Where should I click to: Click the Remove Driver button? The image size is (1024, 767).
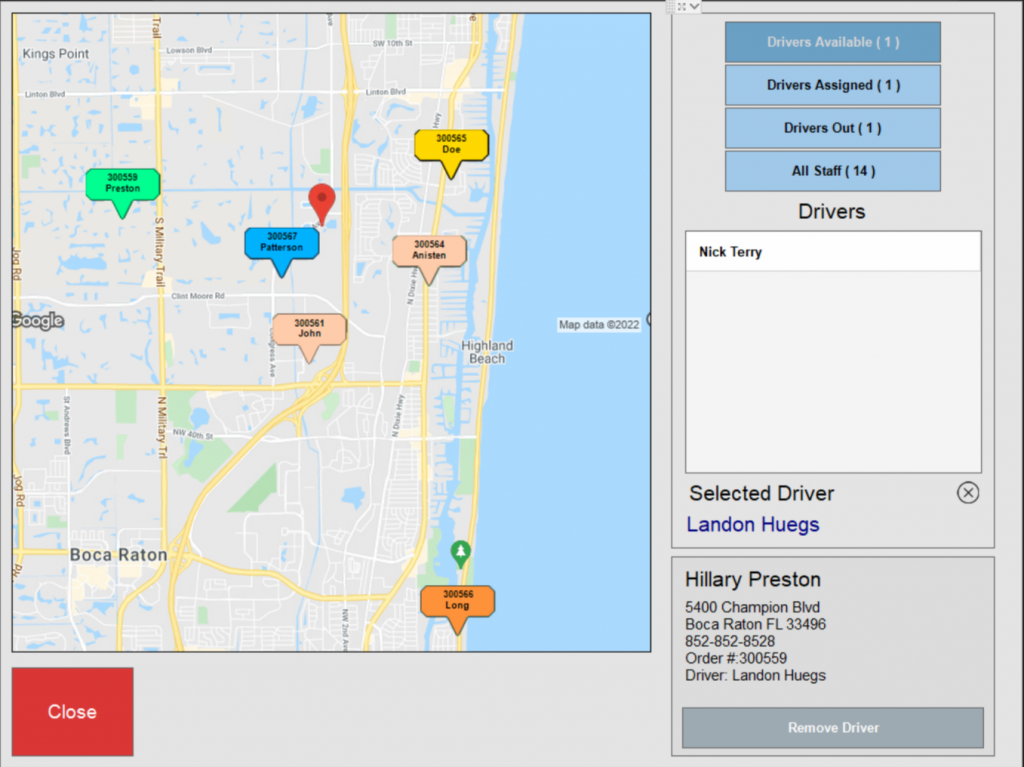(833, 727)
